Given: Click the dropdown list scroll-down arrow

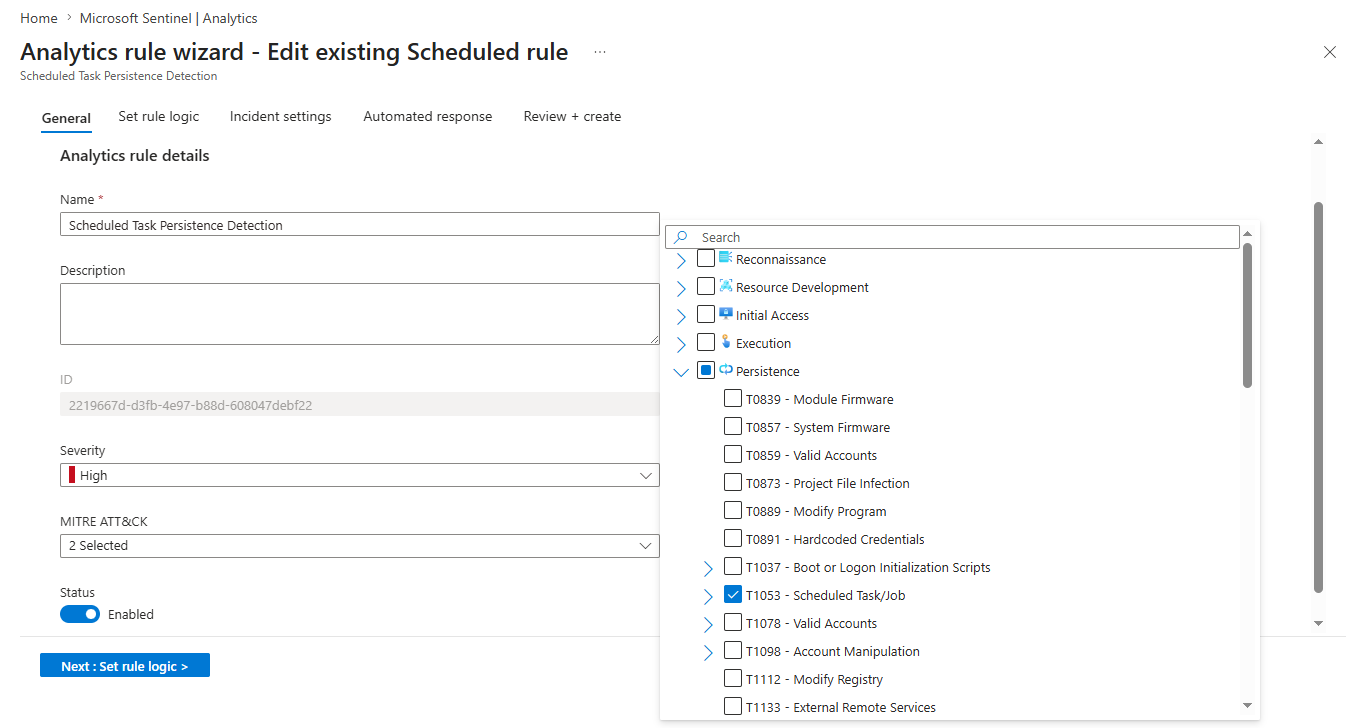Looking at the screenshot, I should click(x=1247, y=705).
